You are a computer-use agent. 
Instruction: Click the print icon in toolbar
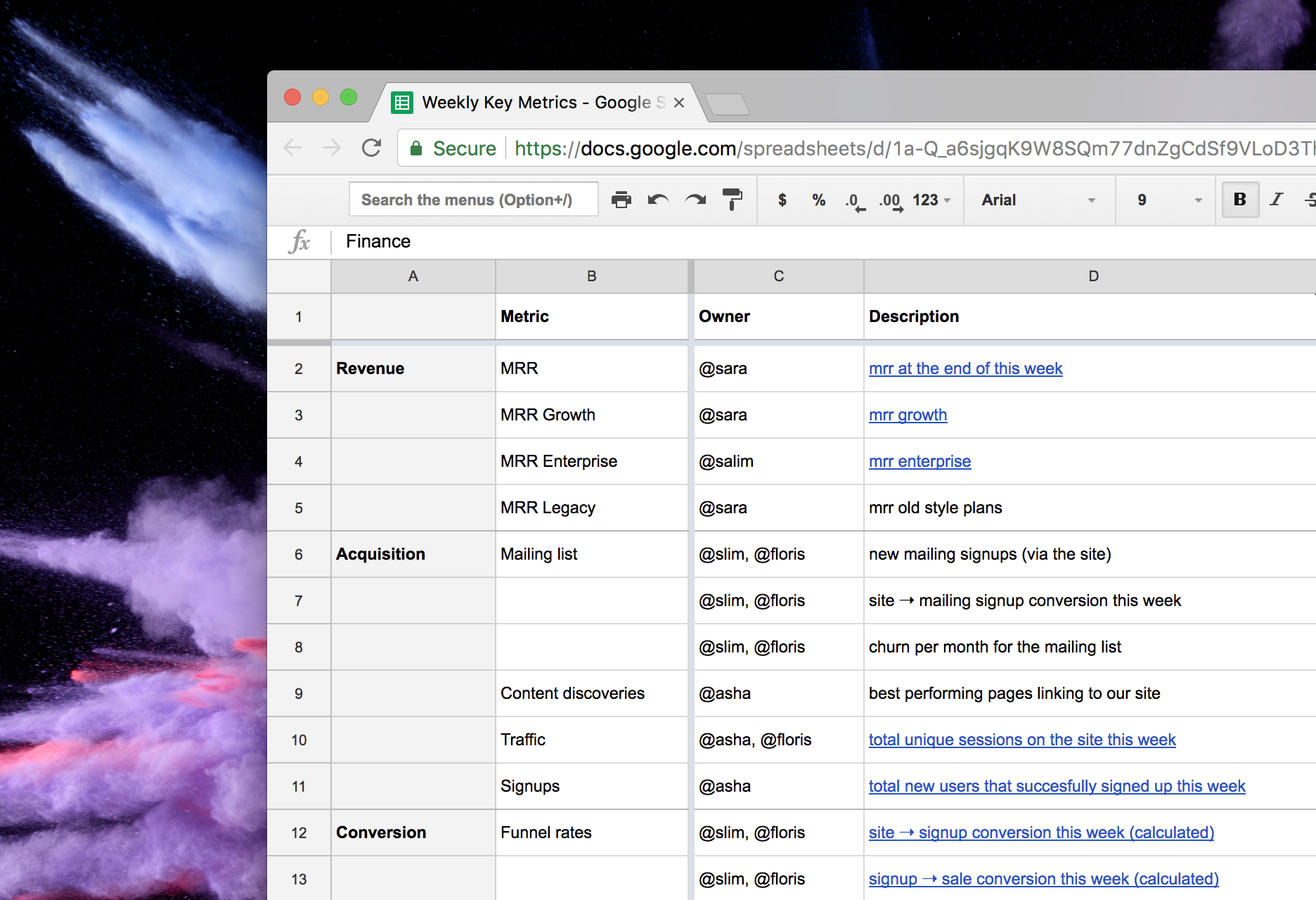621,200
